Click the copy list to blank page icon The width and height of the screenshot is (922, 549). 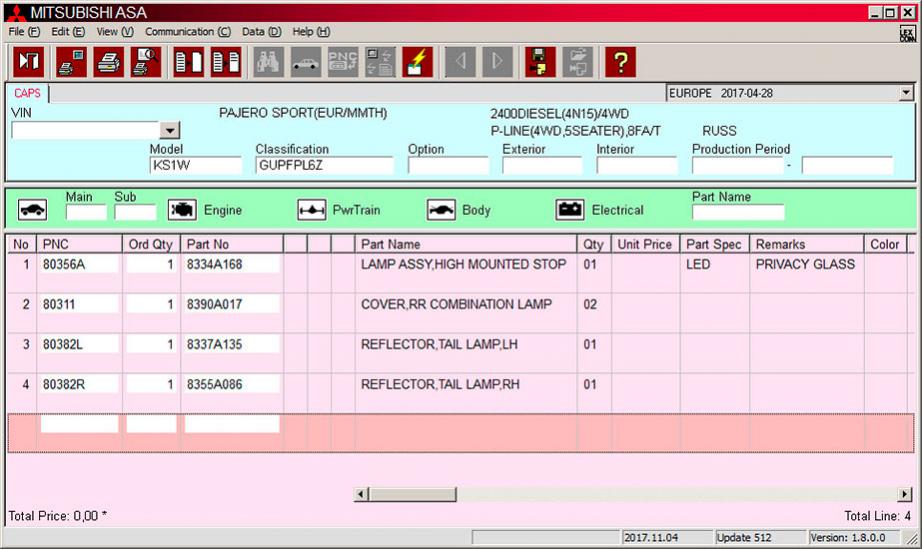[189, 62]
